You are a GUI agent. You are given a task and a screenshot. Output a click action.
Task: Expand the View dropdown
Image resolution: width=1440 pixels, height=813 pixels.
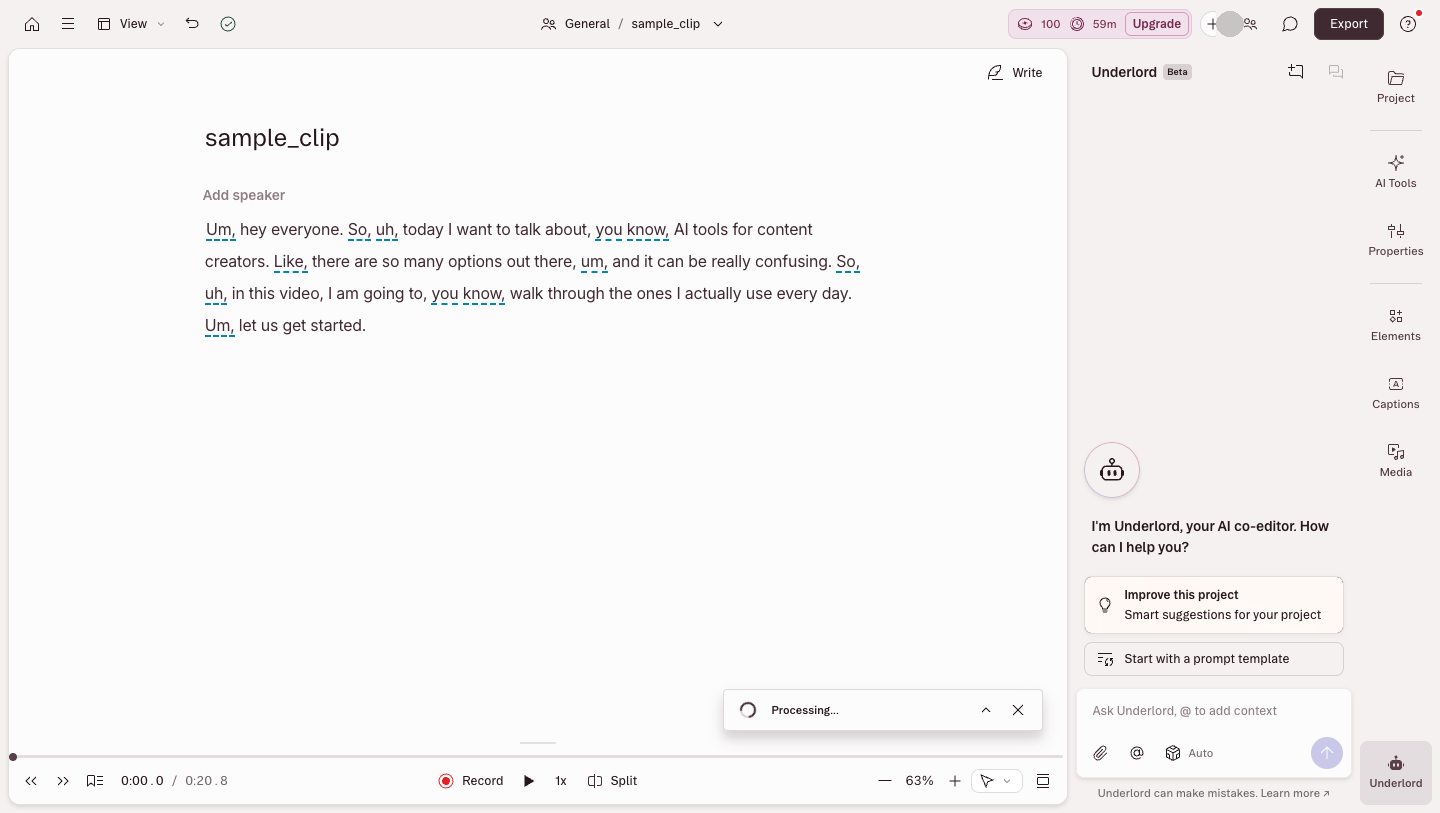point(131,24)
